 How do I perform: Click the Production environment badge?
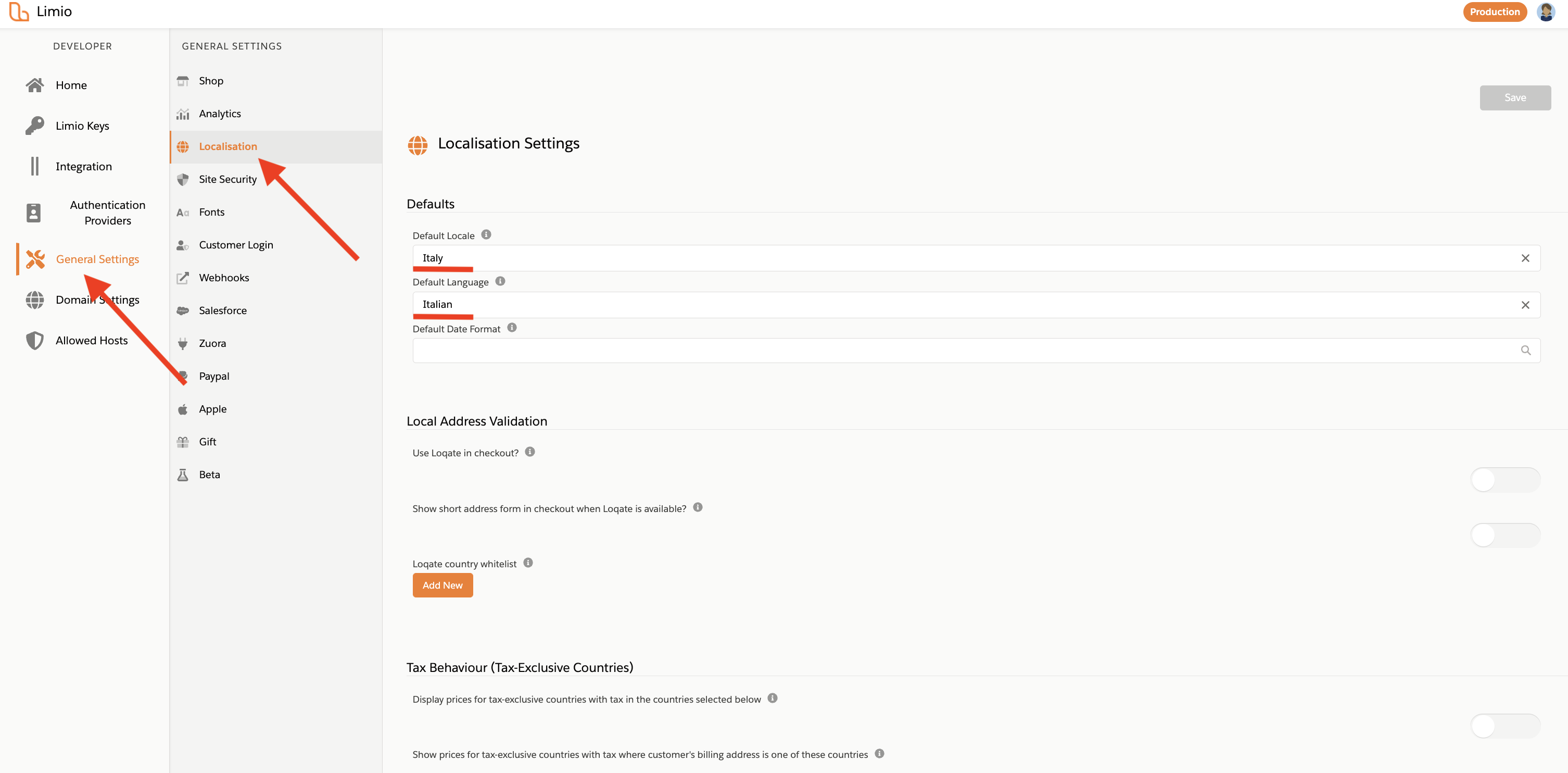pos(1495,11)
